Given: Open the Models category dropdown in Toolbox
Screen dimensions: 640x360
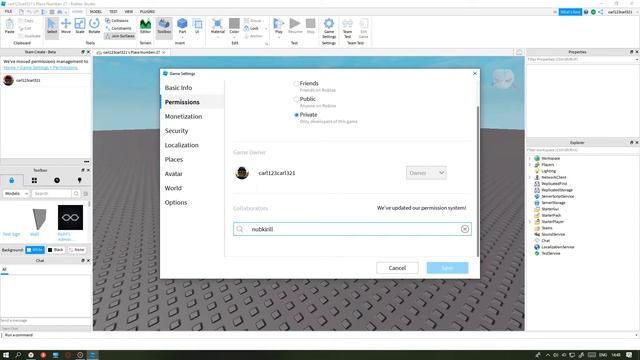Looking at the screenshot, I should pyautogui.click(x=16, y=193).
